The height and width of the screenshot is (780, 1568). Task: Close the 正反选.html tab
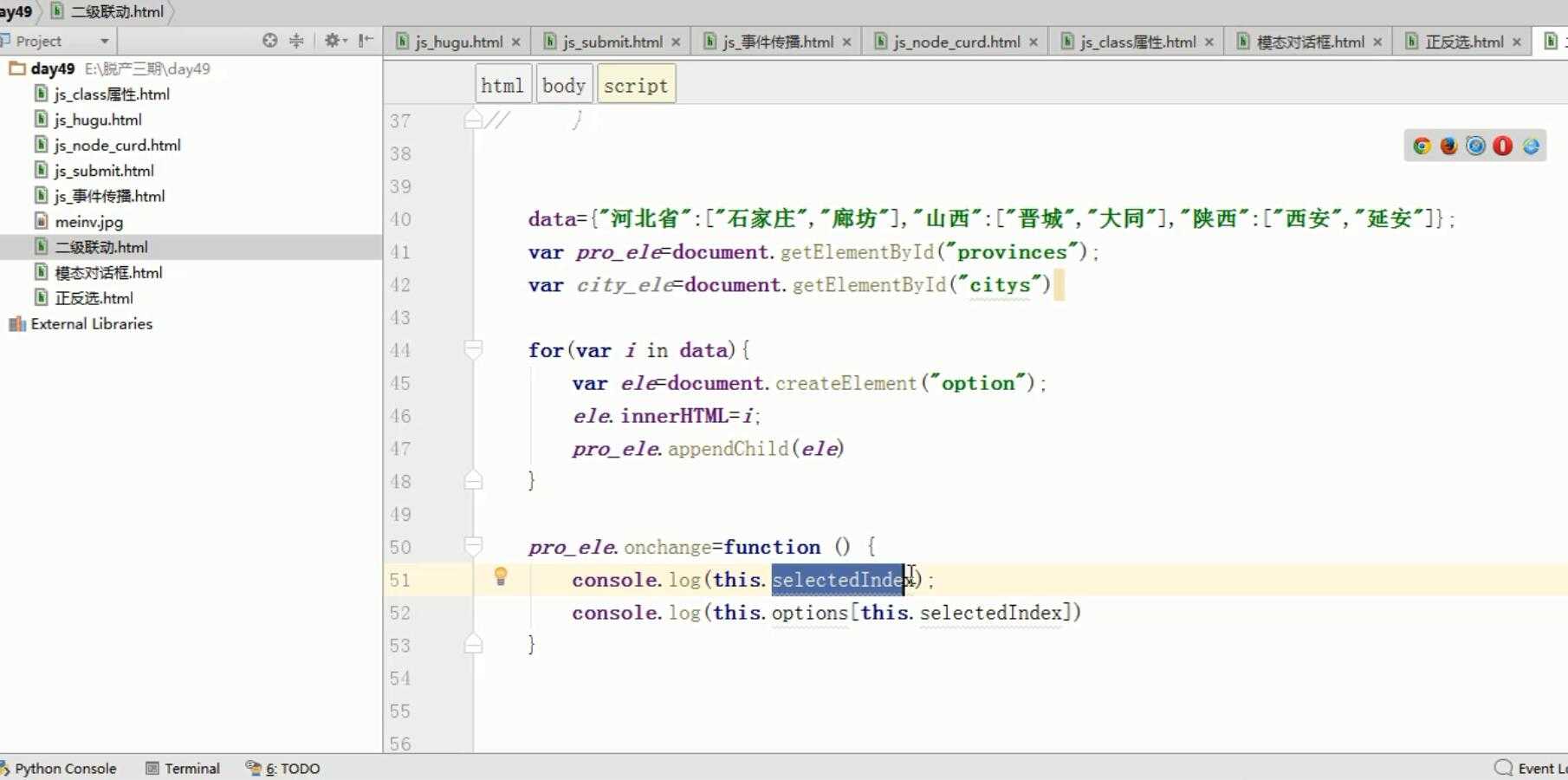[1517, 42]
